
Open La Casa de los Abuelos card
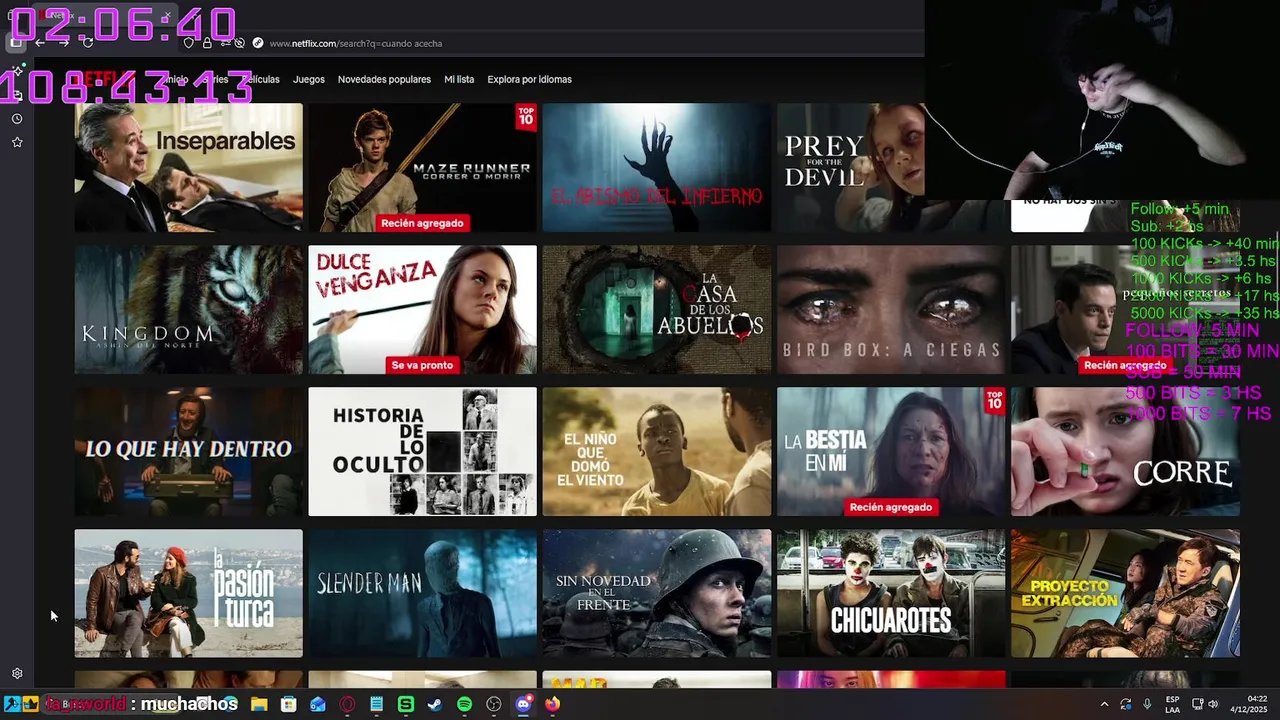656,309
